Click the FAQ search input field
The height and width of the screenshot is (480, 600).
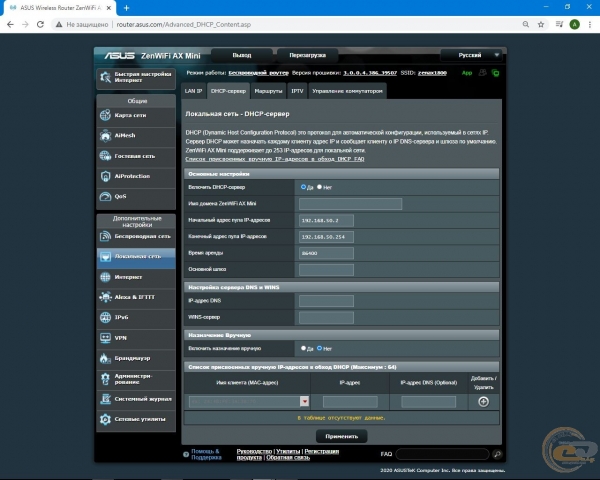pos(442,454)
